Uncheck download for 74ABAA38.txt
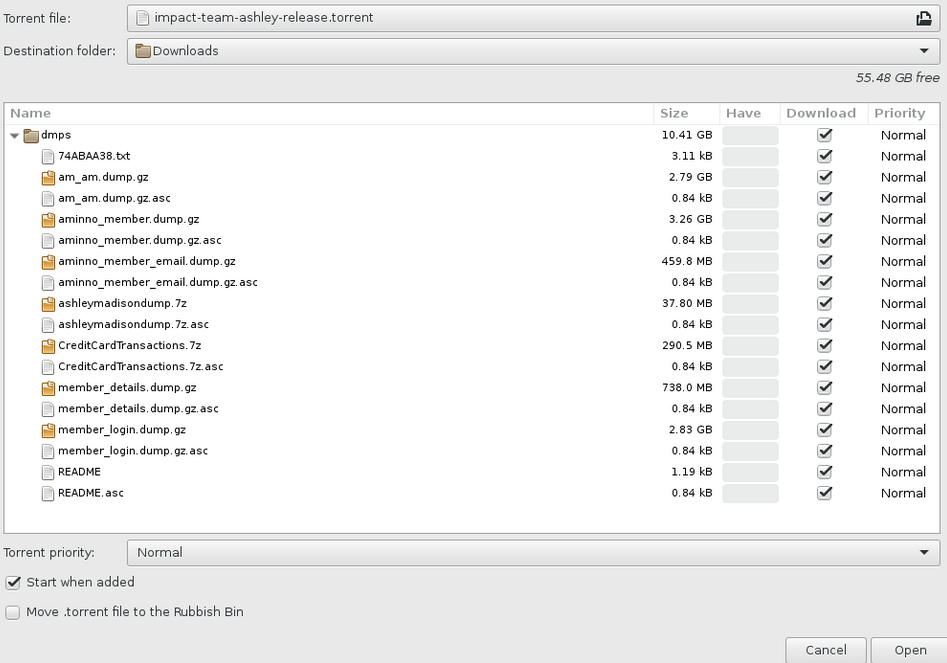The image size is (947, 663). point(824,156)
